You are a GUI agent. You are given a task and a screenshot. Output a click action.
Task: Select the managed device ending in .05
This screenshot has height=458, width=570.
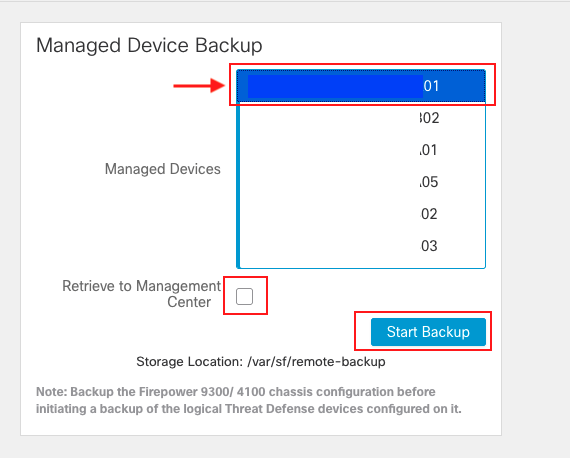point(362,182)
